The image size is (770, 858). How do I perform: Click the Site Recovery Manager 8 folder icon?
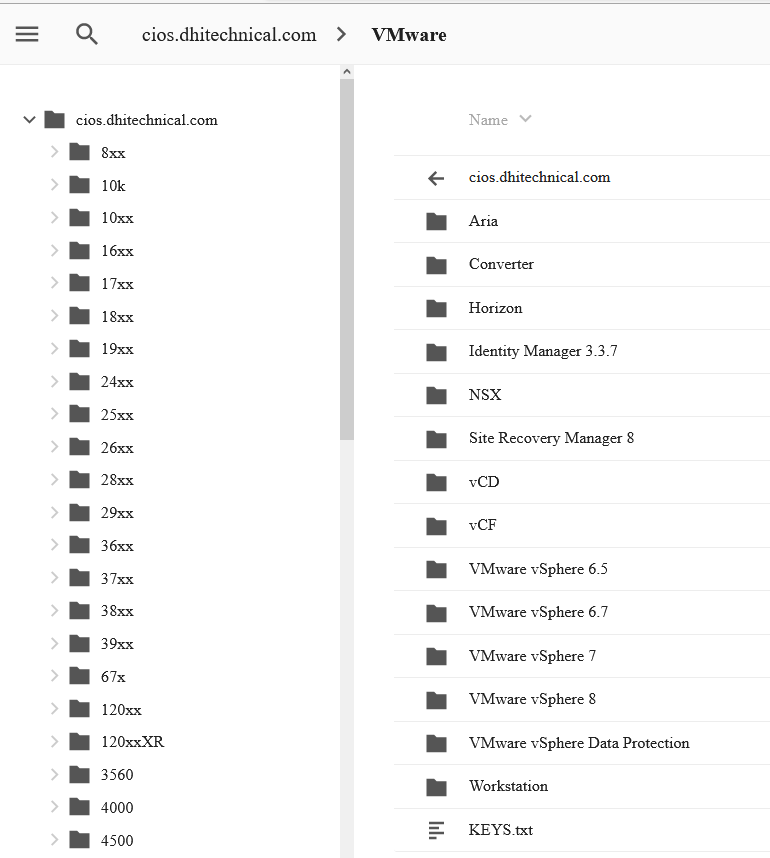436,439
